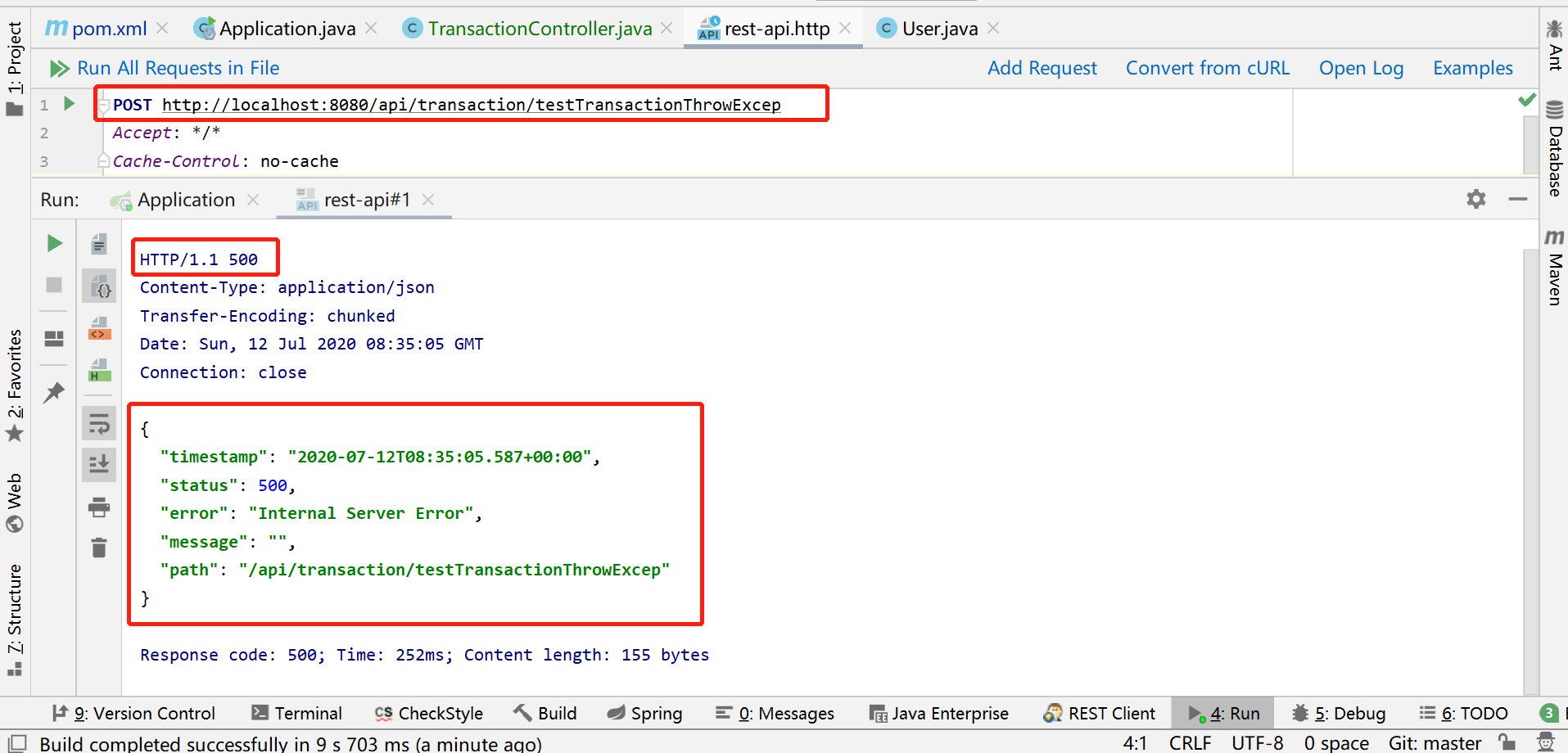Hide the Run panel with the minimize dash
Image resolution: width=1568 pixels, height=753 pixels.
[1518, 199]
